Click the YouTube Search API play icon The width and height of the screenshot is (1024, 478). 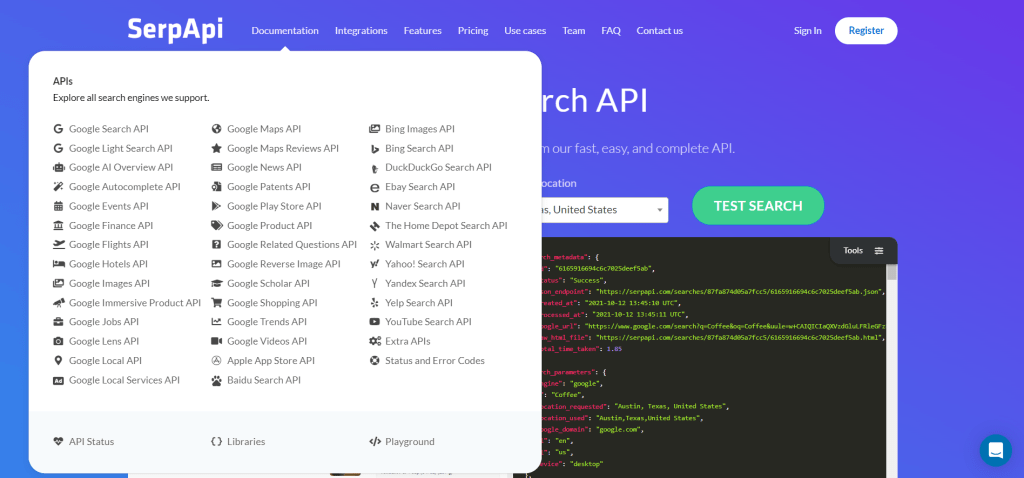375,322
